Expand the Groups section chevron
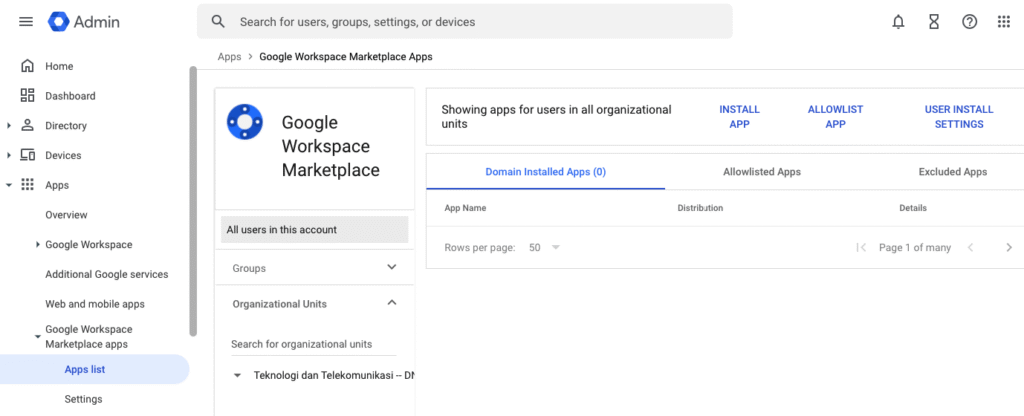The height and width of the screenshot is (416, 1024). pyautogui.click(x=392, y=267)
